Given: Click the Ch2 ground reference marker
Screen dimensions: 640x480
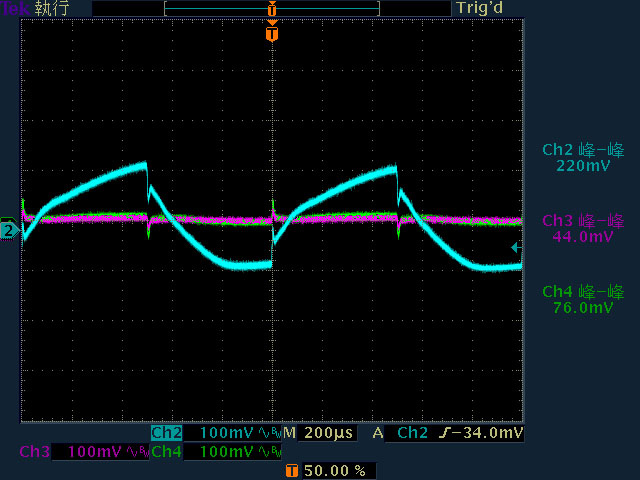Looking at the screenshot, I should point(9,231).
